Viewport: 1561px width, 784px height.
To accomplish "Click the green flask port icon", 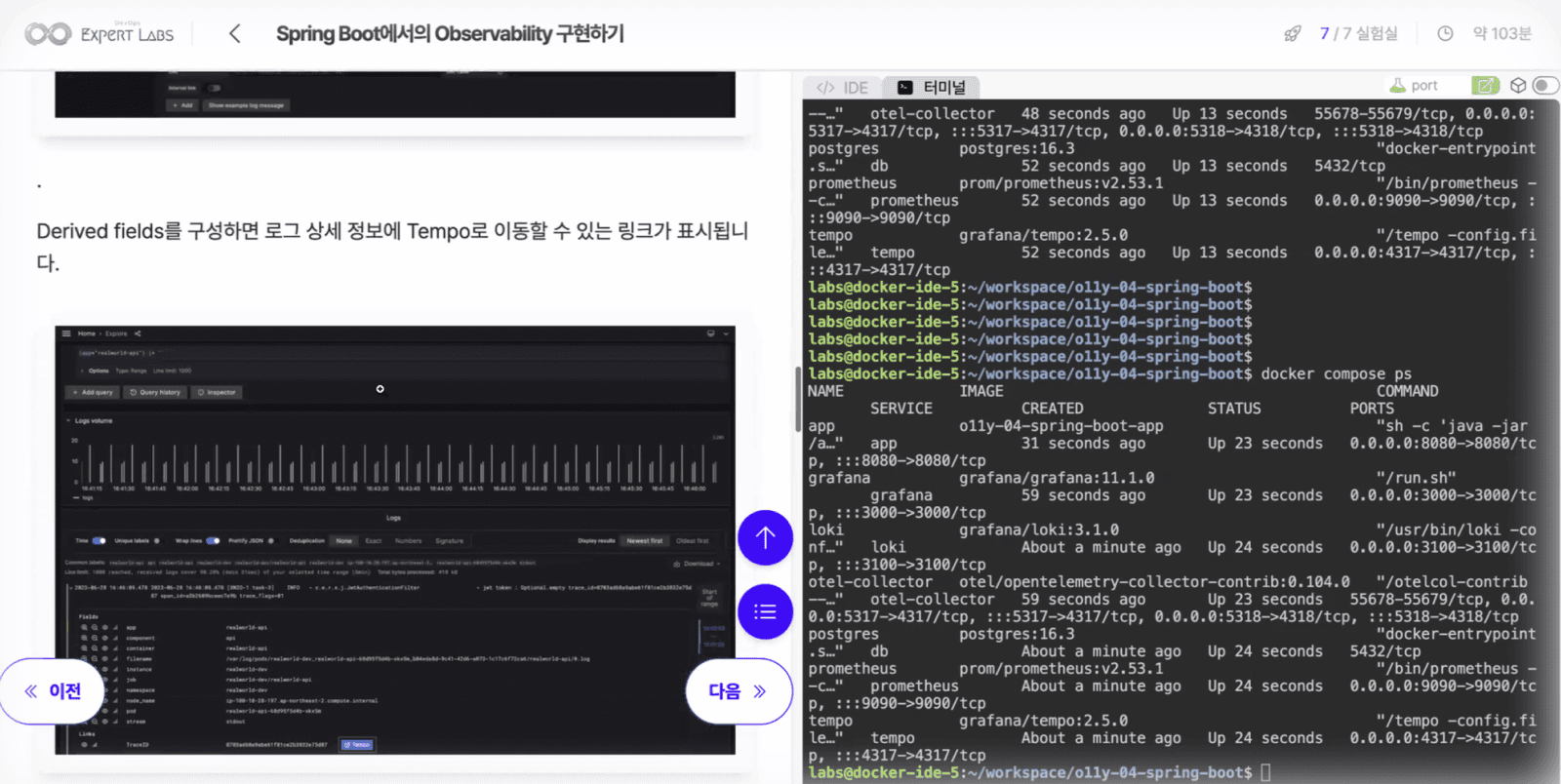I will click(x=1397, y=86).
